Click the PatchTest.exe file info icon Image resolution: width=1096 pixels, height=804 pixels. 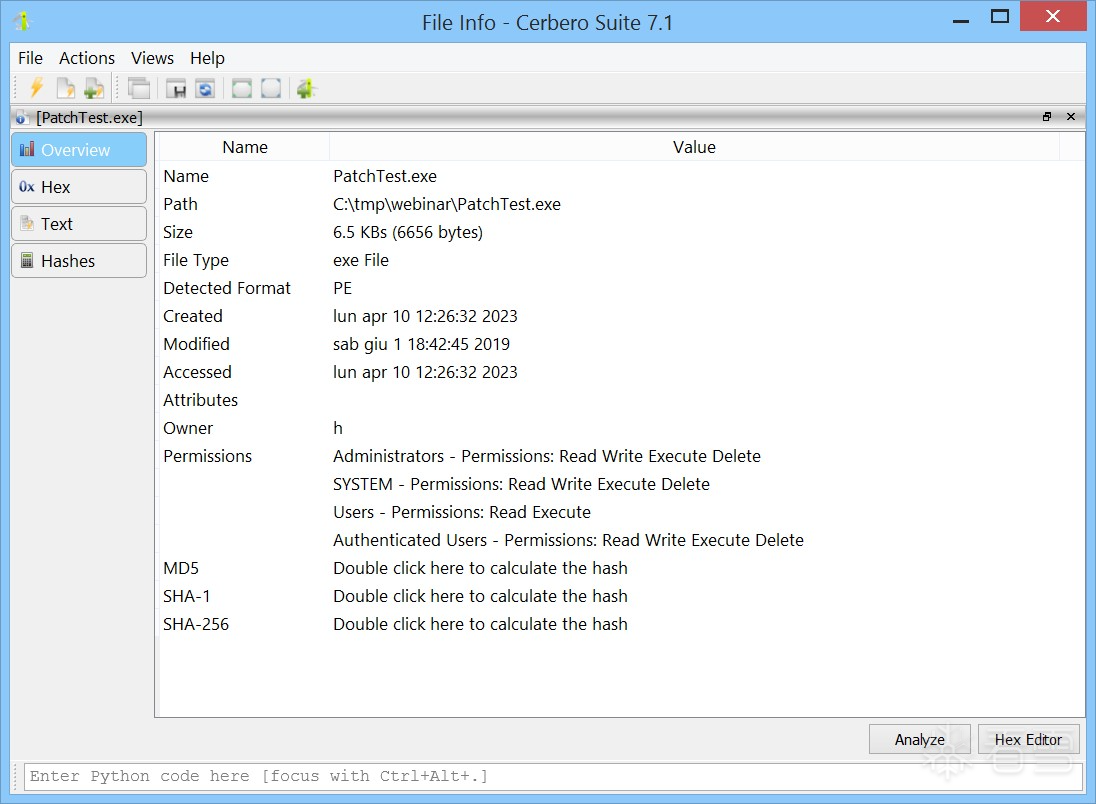(x=22, y=117)
